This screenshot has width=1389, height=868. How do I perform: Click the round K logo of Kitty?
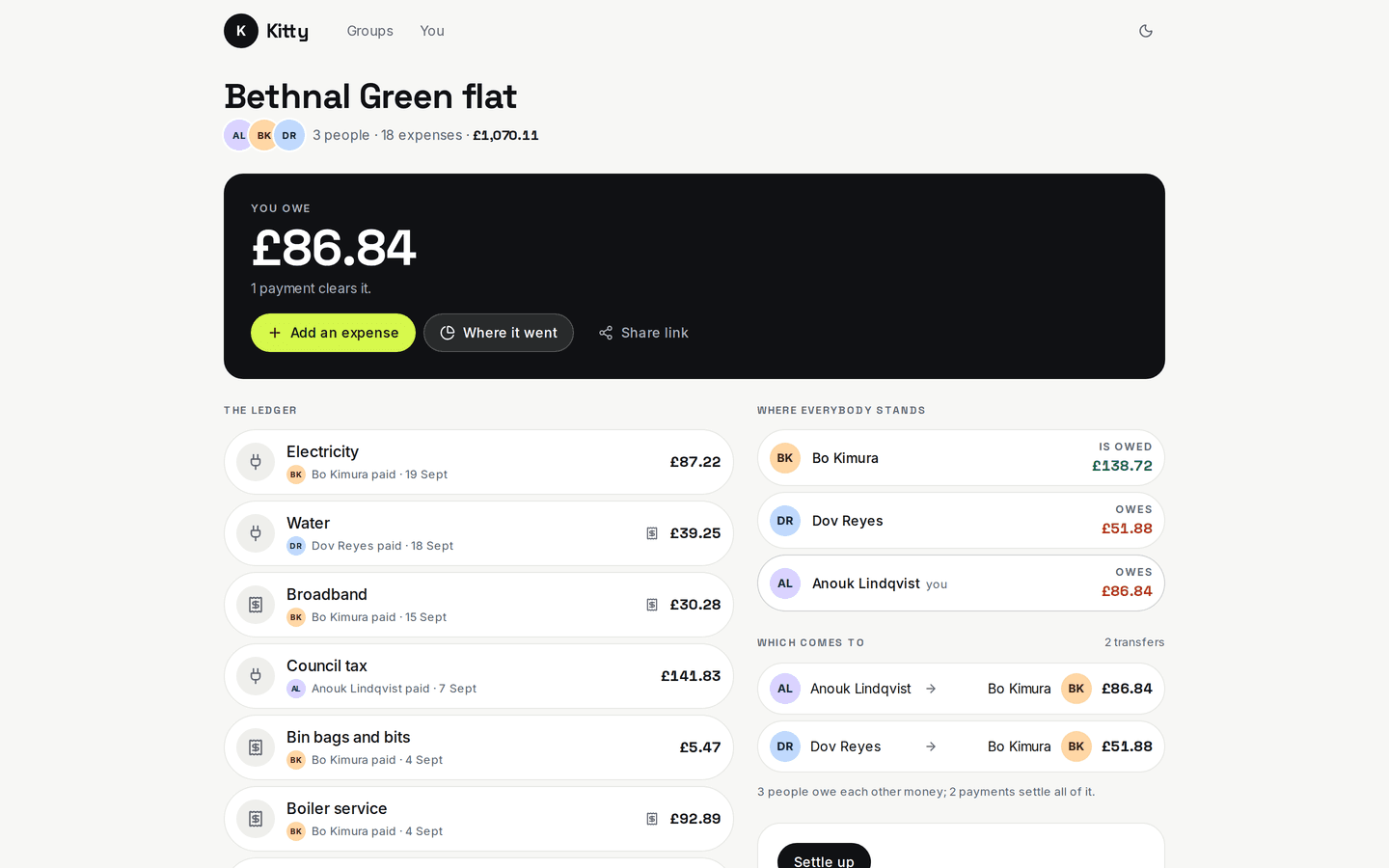coord(241,31)
